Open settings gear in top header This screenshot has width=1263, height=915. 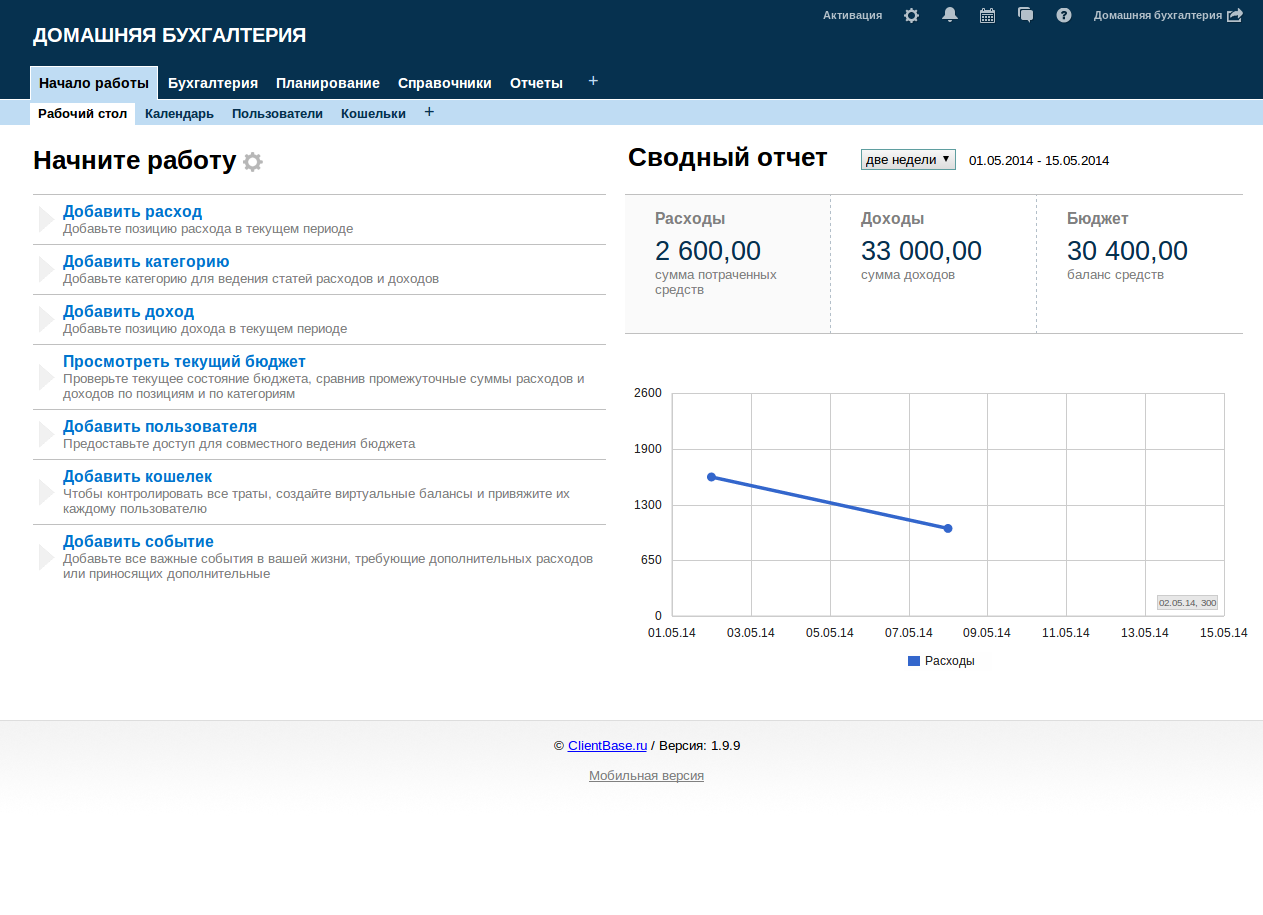coord(911,16)
